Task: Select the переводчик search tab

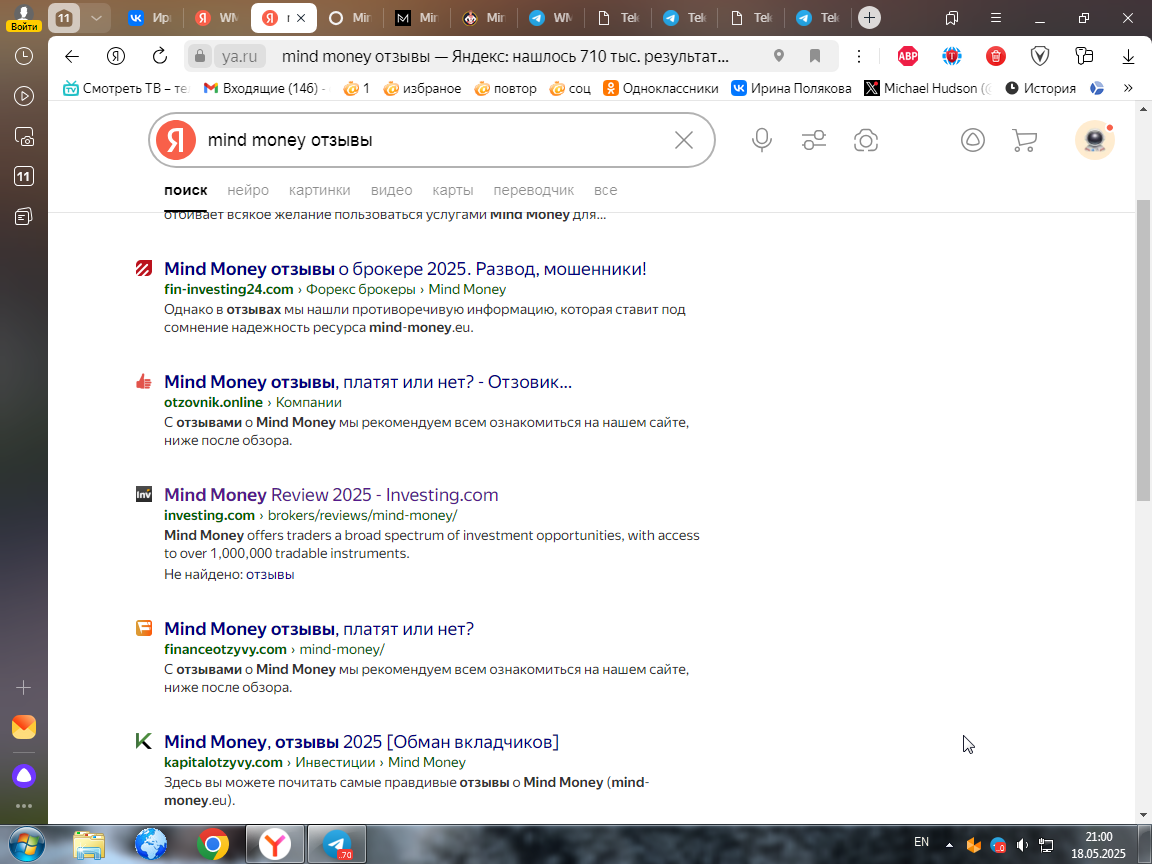Action: coord(533,190)
